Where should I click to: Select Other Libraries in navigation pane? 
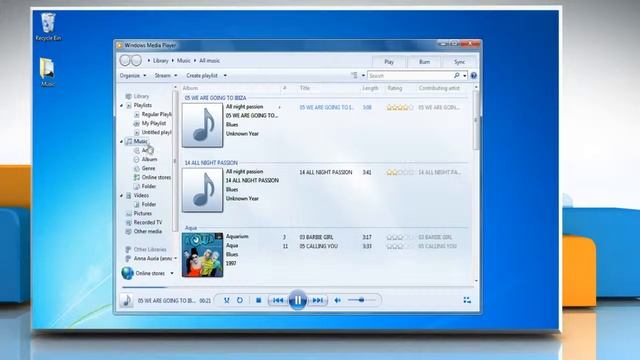(x=150, y=249)
